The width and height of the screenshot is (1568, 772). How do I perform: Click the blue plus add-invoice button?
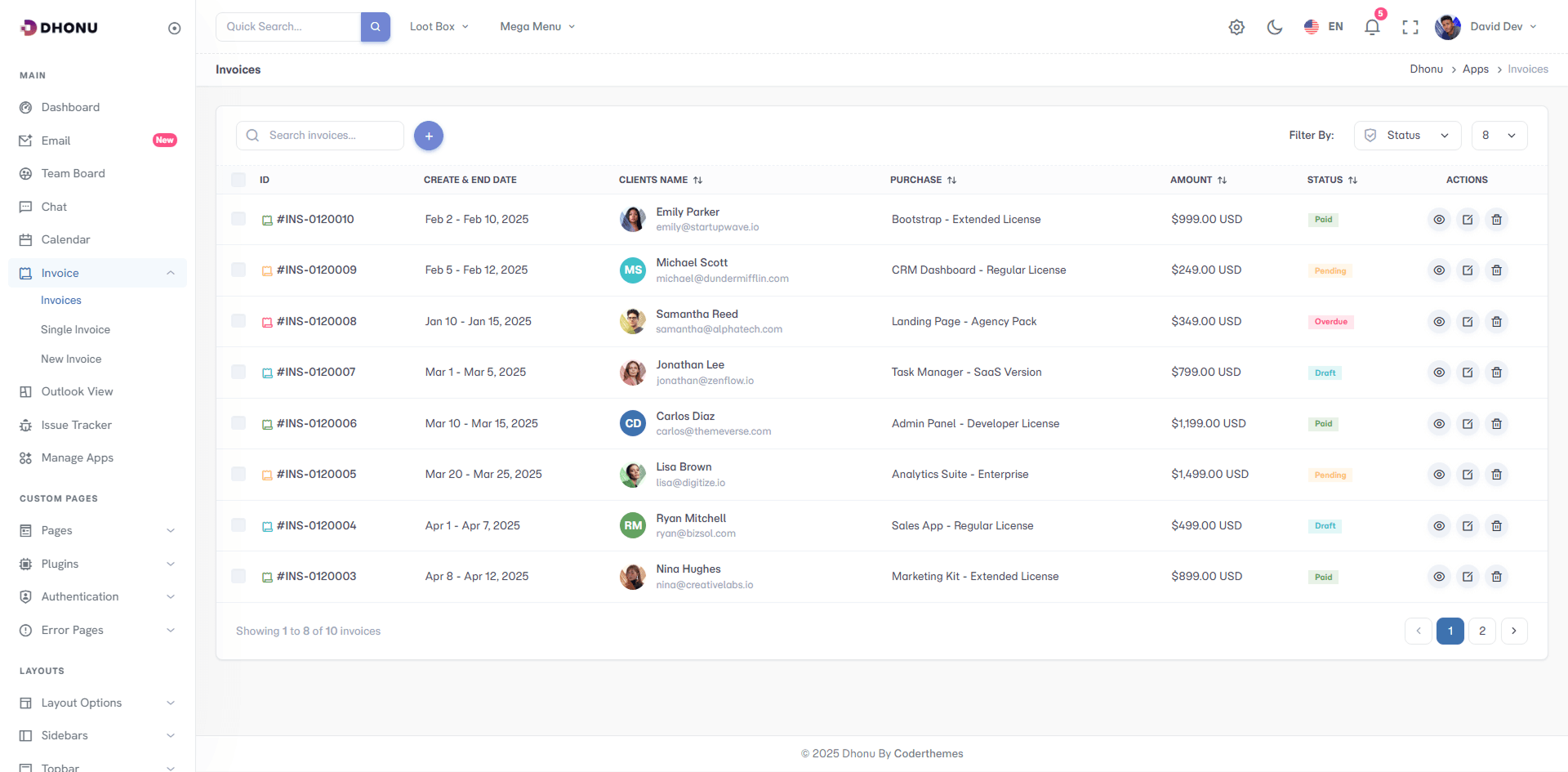(x=429, y=136)
